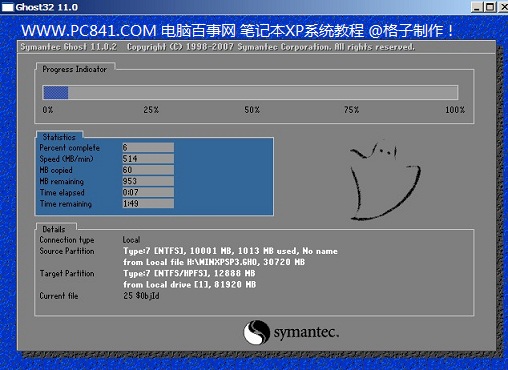This screenshot has height=370, width=508.
Task: Click the 'Speed (MB/min)' label
Action: point(66,159)
